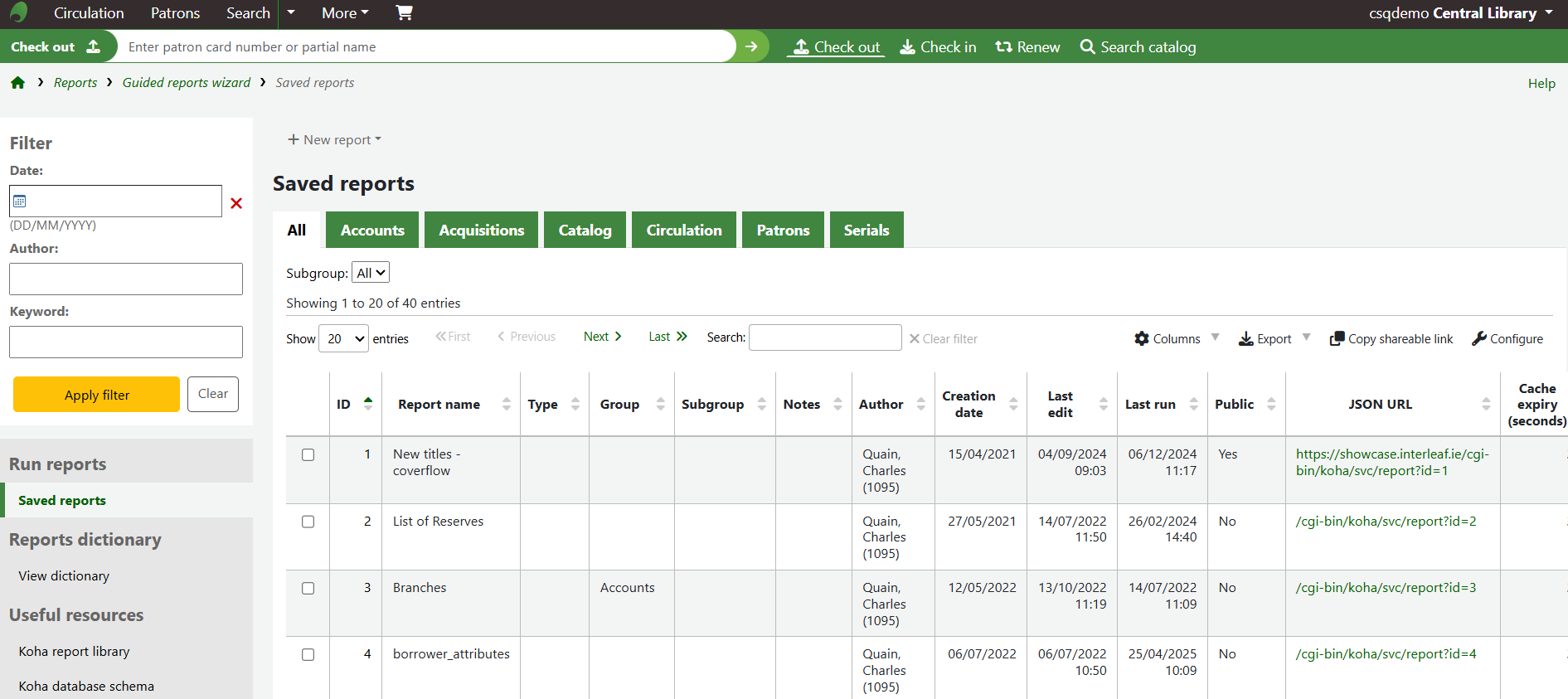
Task: Click the Keyword filter input field
Action: coord(126,342)
